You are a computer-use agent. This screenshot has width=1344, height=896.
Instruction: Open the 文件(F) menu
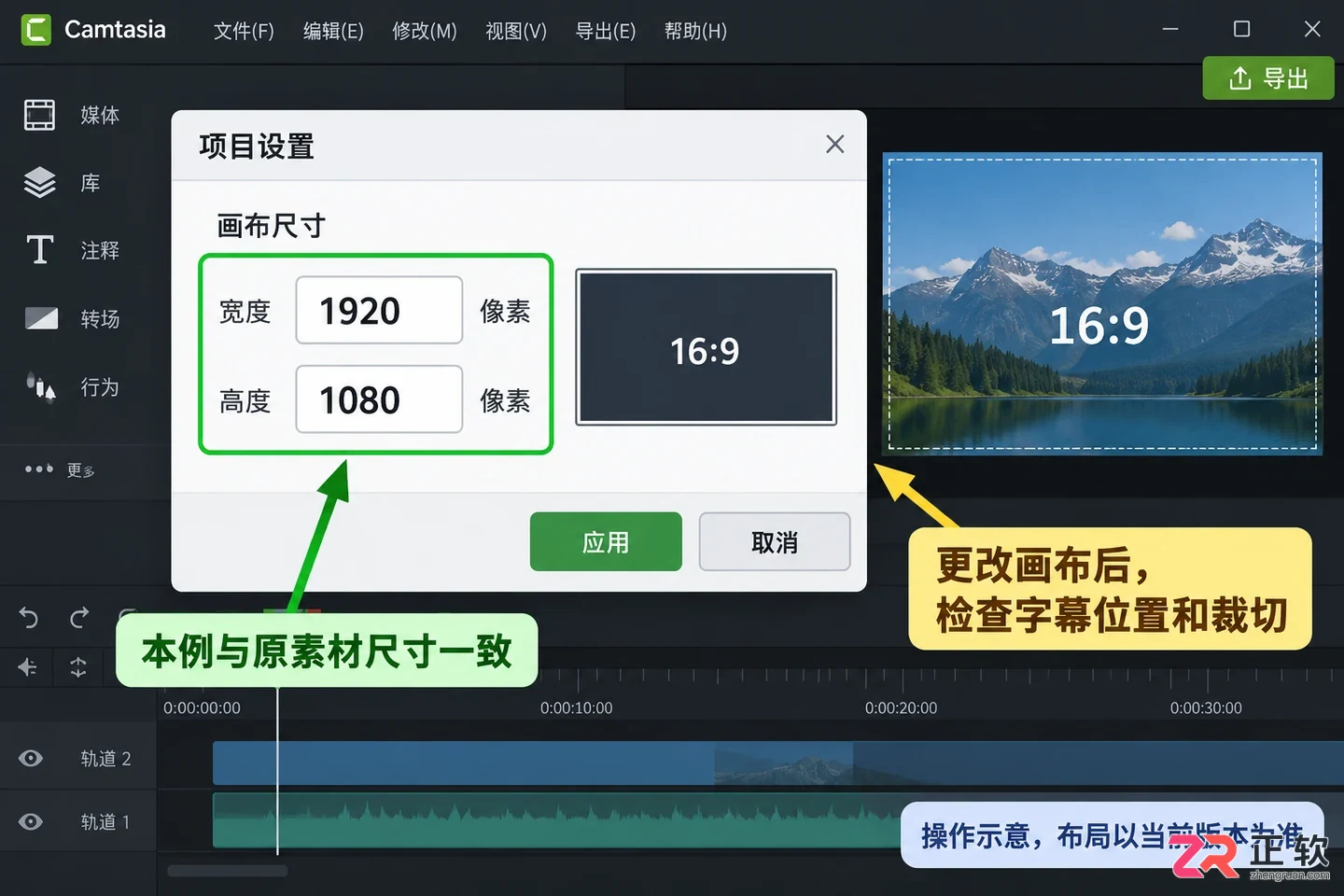(x=244, y=31)
